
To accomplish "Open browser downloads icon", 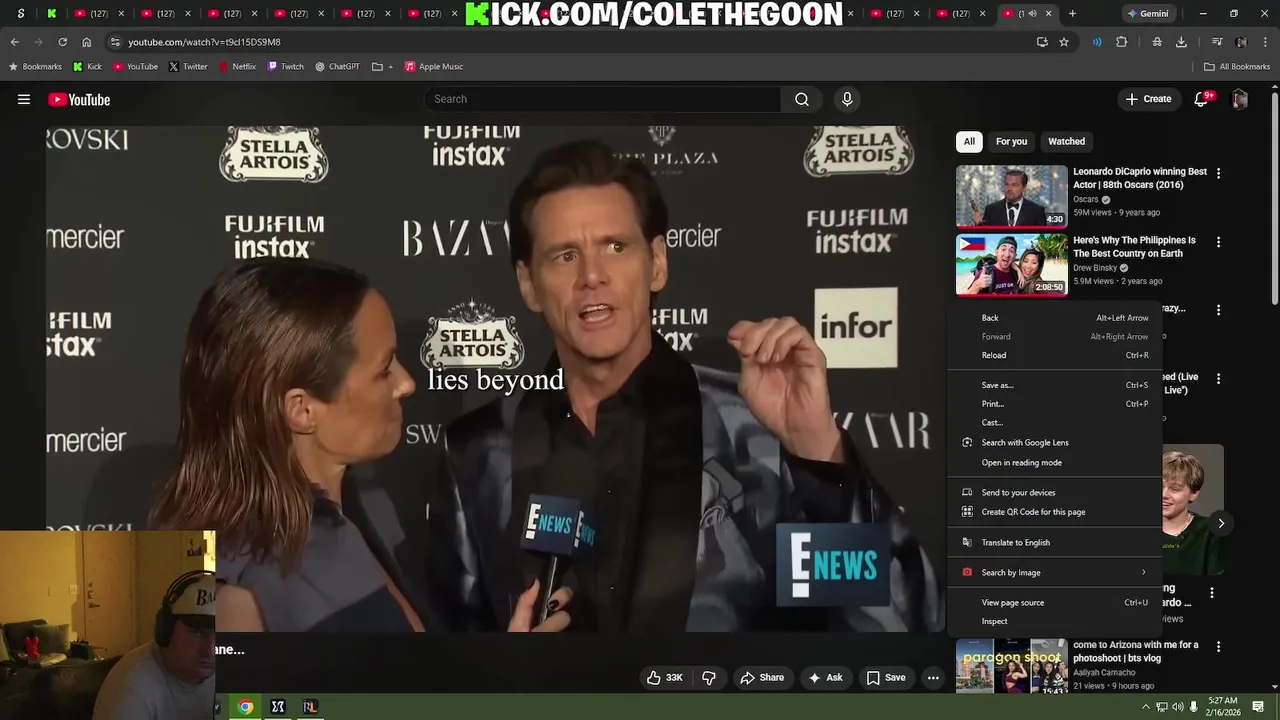I will (x=1181, y=42).
